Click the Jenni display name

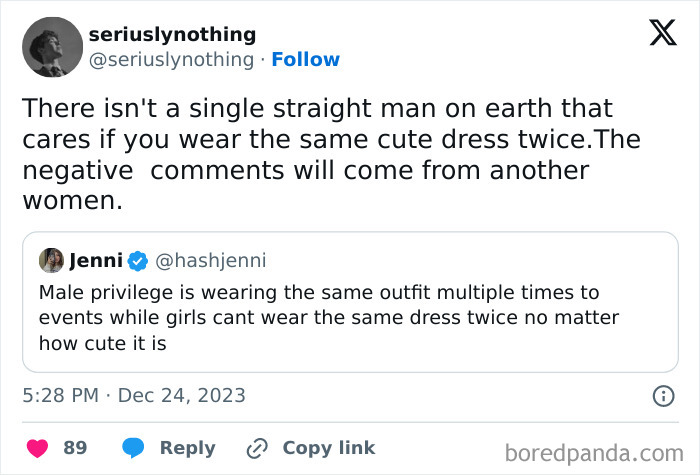point(95,261)
